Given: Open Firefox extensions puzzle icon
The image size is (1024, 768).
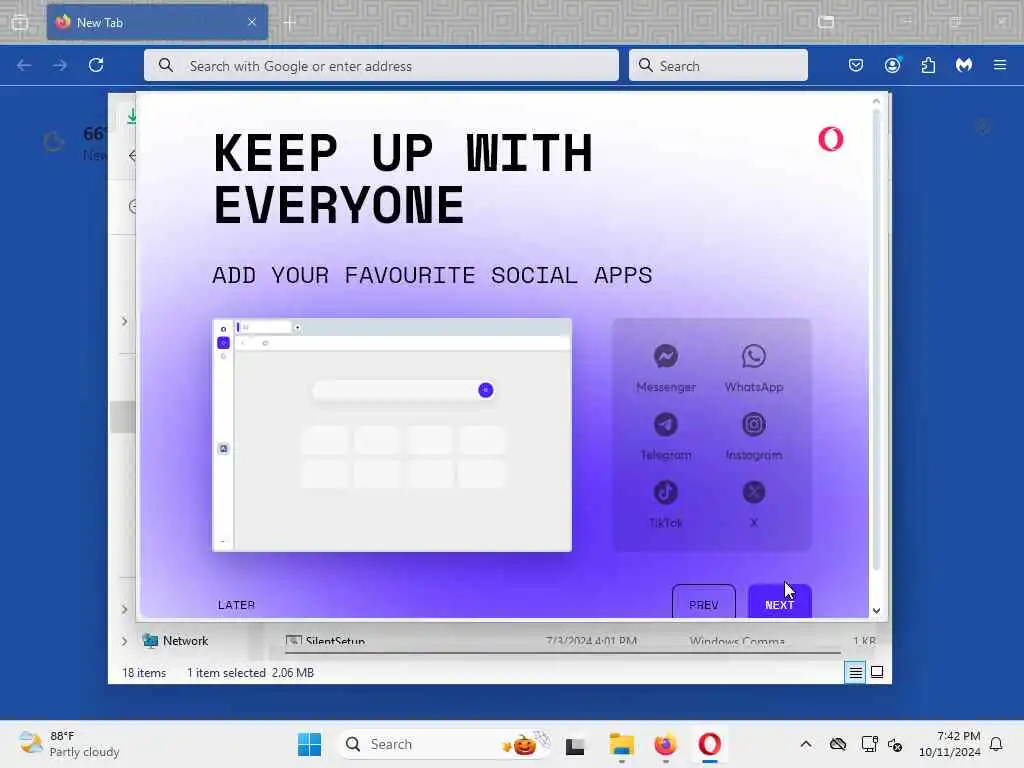Looking at the screenshot, I should [928, 65].
